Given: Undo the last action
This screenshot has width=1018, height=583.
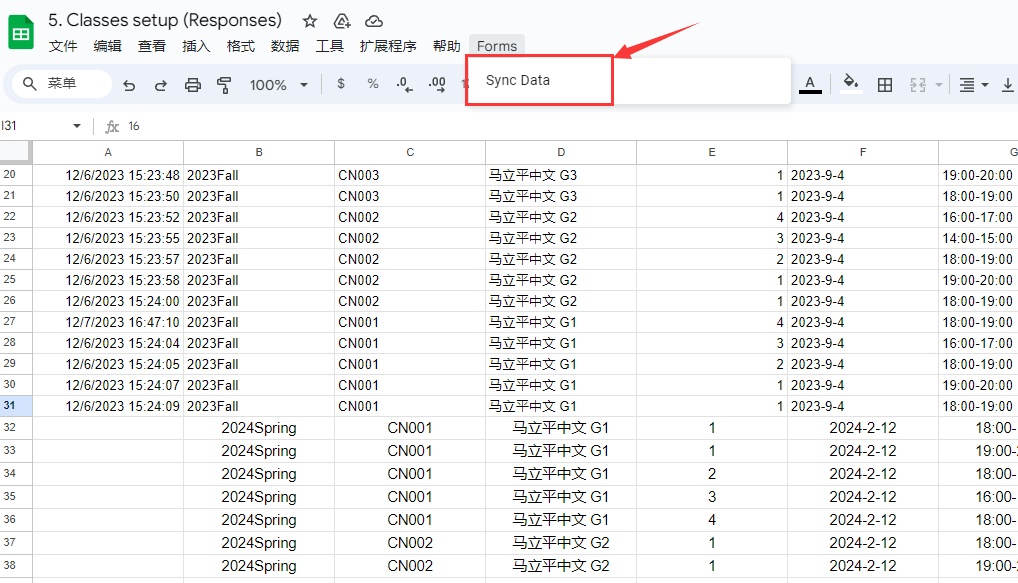Looking at the screenshot, I should click(129, 85).
